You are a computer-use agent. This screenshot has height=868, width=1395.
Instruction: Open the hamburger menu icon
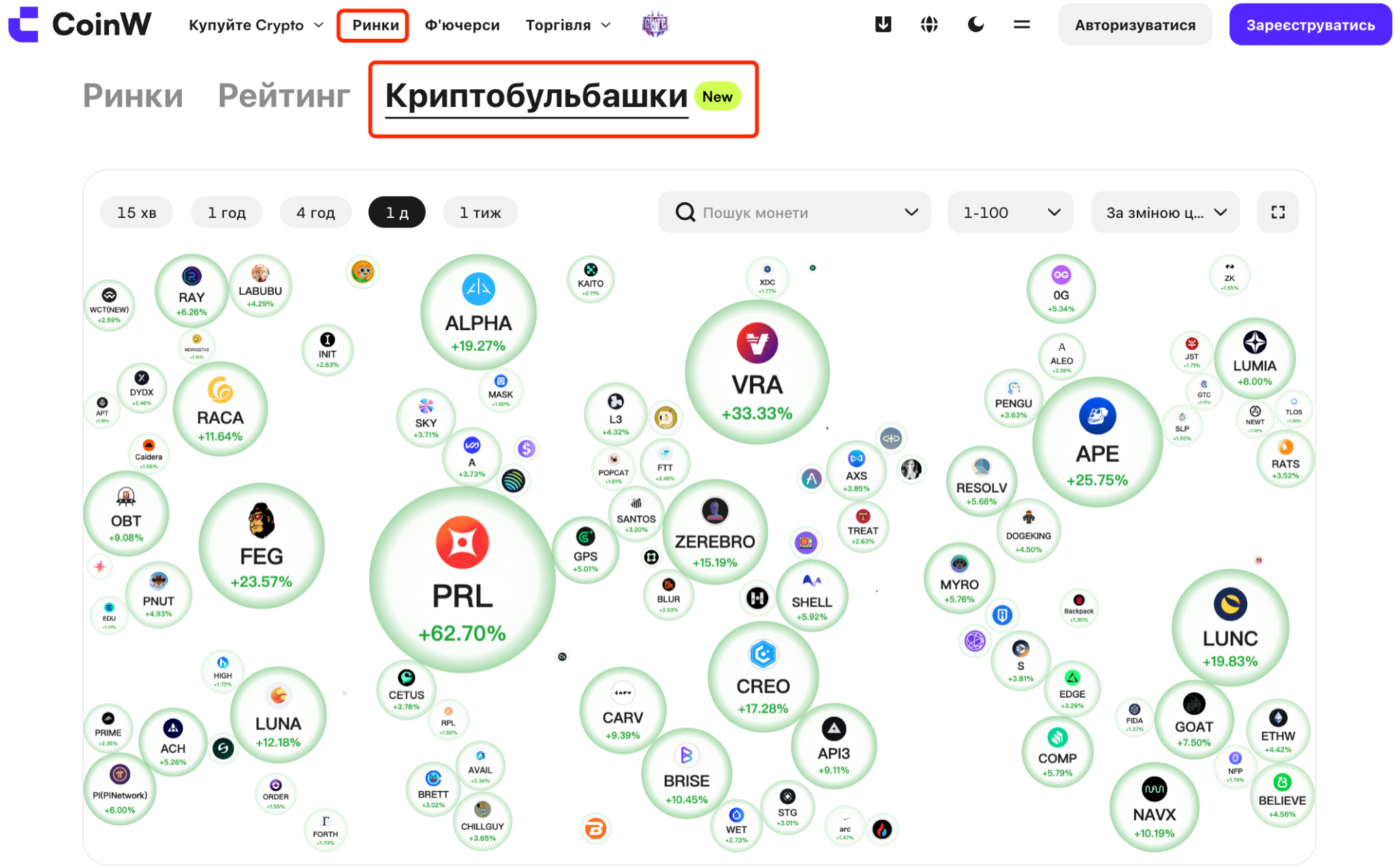pyautogui.click(x=1022, y=25)
